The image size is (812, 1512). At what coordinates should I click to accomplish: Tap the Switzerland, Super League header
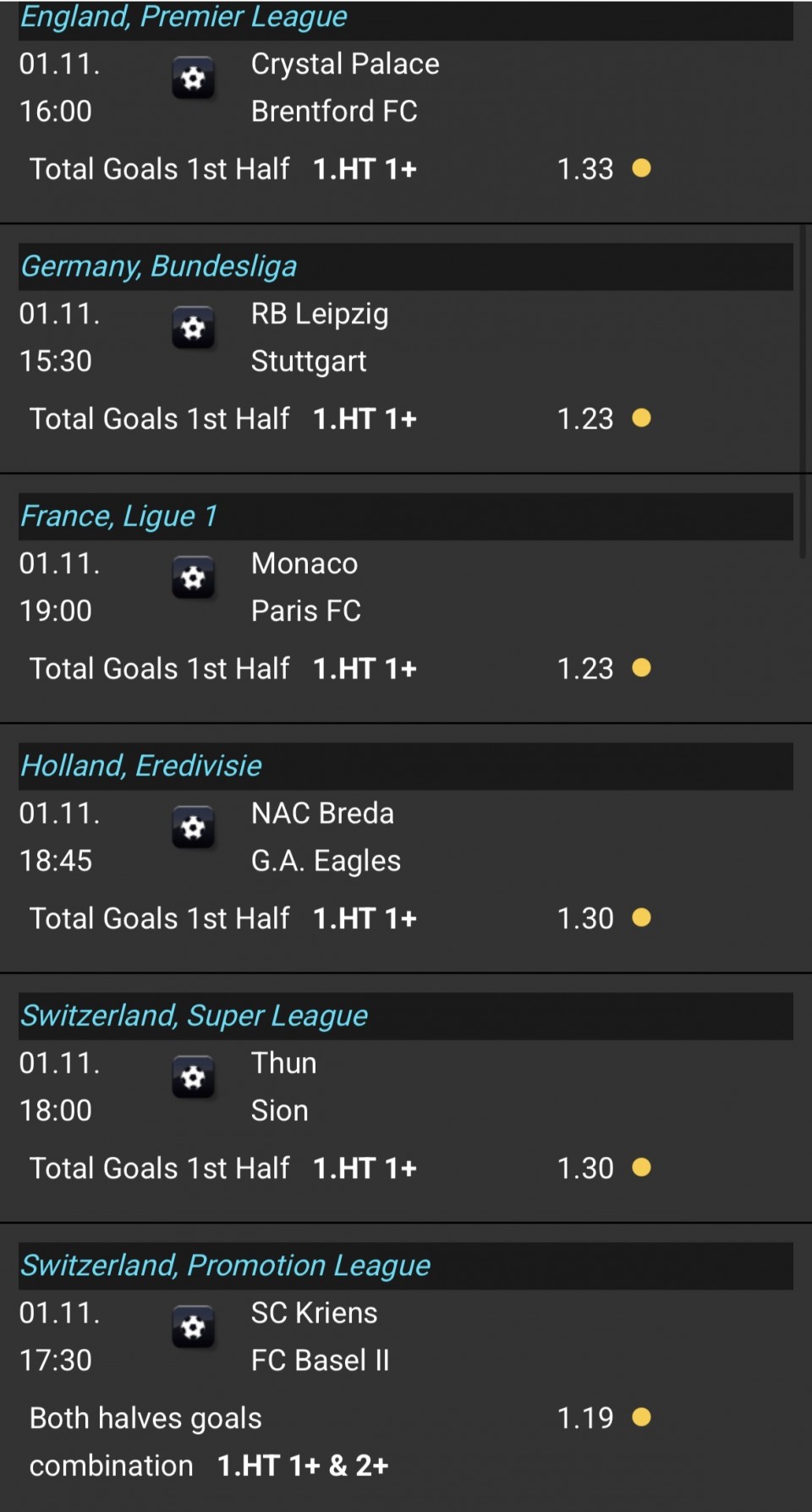tap(195, 1016)
